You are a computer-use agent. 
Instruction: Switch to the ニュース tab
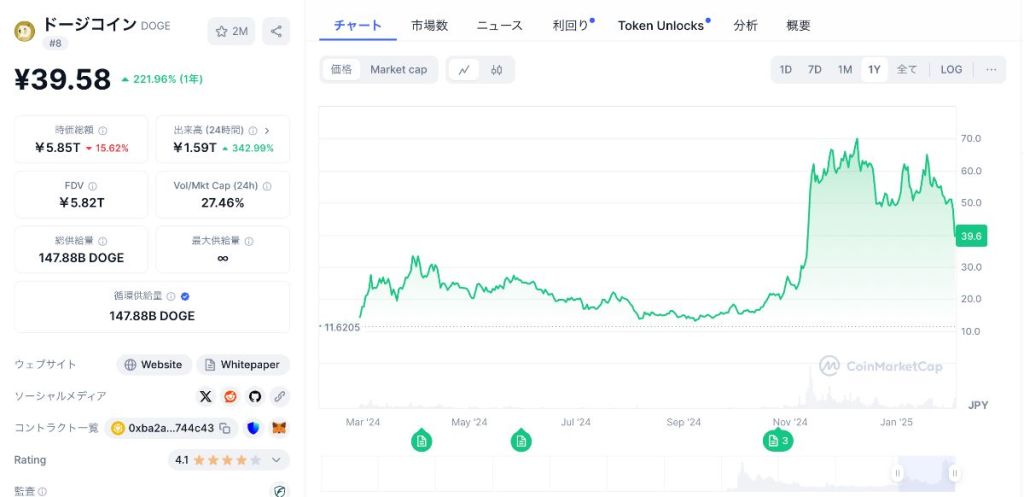pyautogui.click(x=499, y=26)
